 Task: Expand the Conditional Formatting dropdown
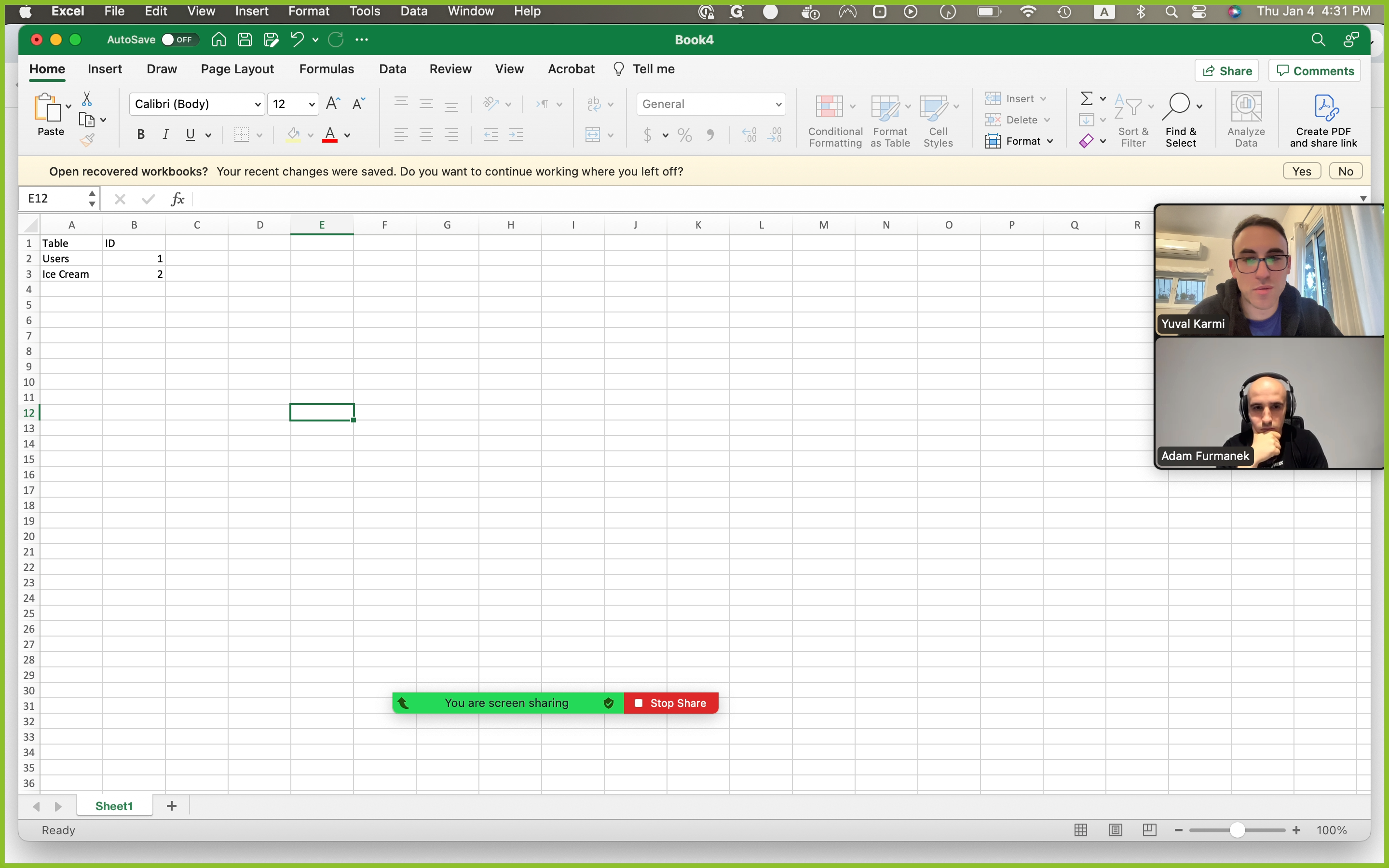click(x=852, y=106)
